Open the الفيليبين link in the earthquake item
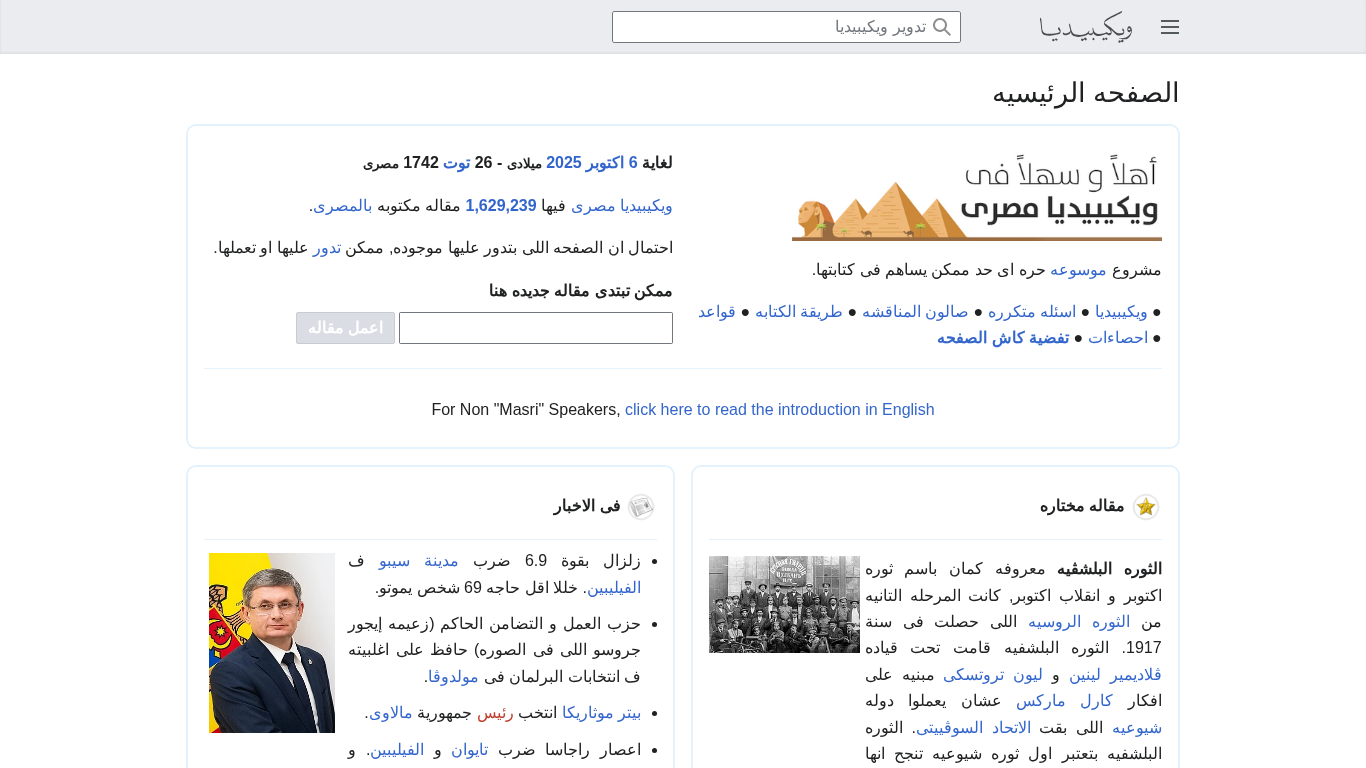Image resolution: width=1366 pixels, height=768 pixels. pos(614,587)
